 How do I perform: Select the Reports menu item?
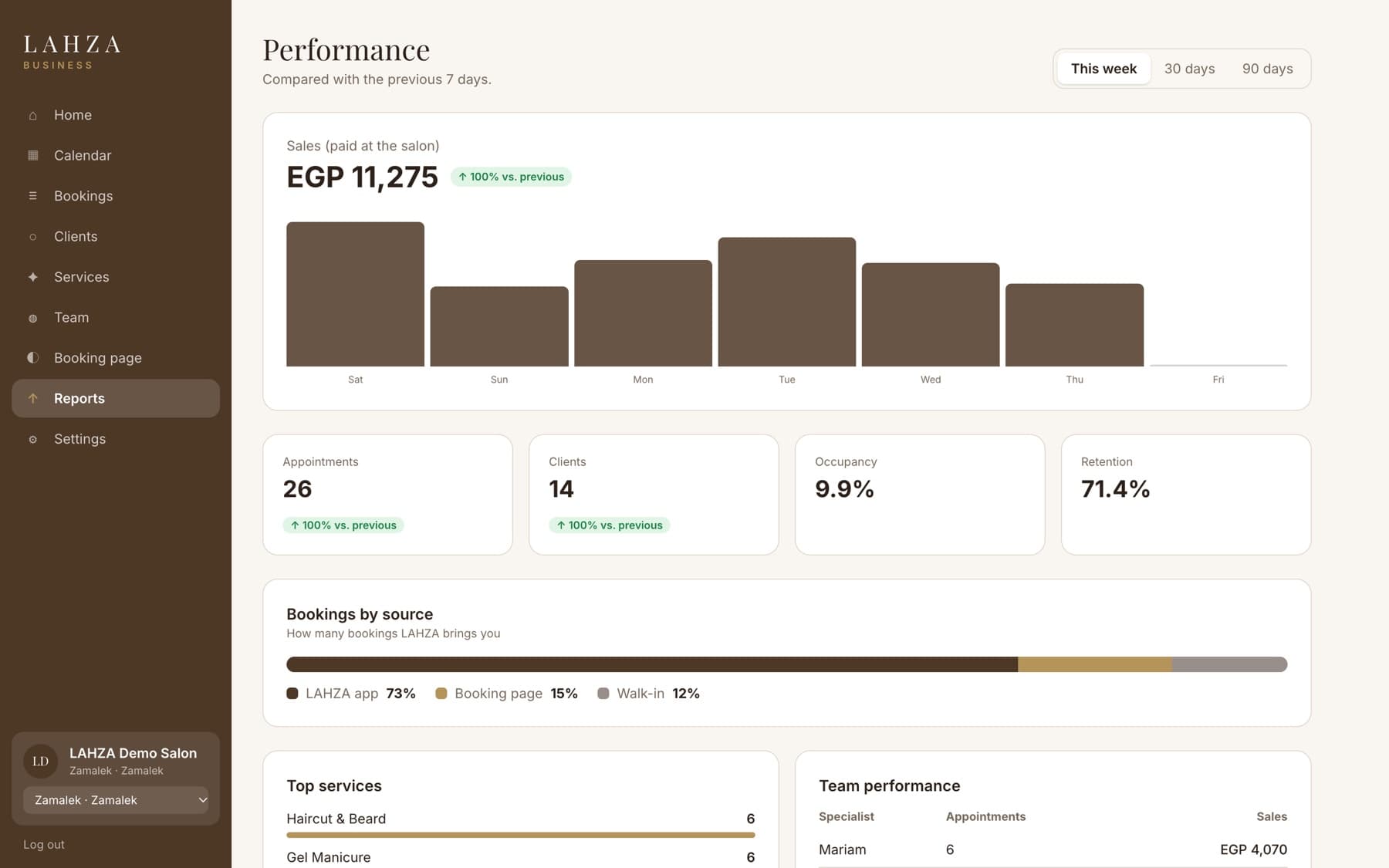(x=116, y=398)
